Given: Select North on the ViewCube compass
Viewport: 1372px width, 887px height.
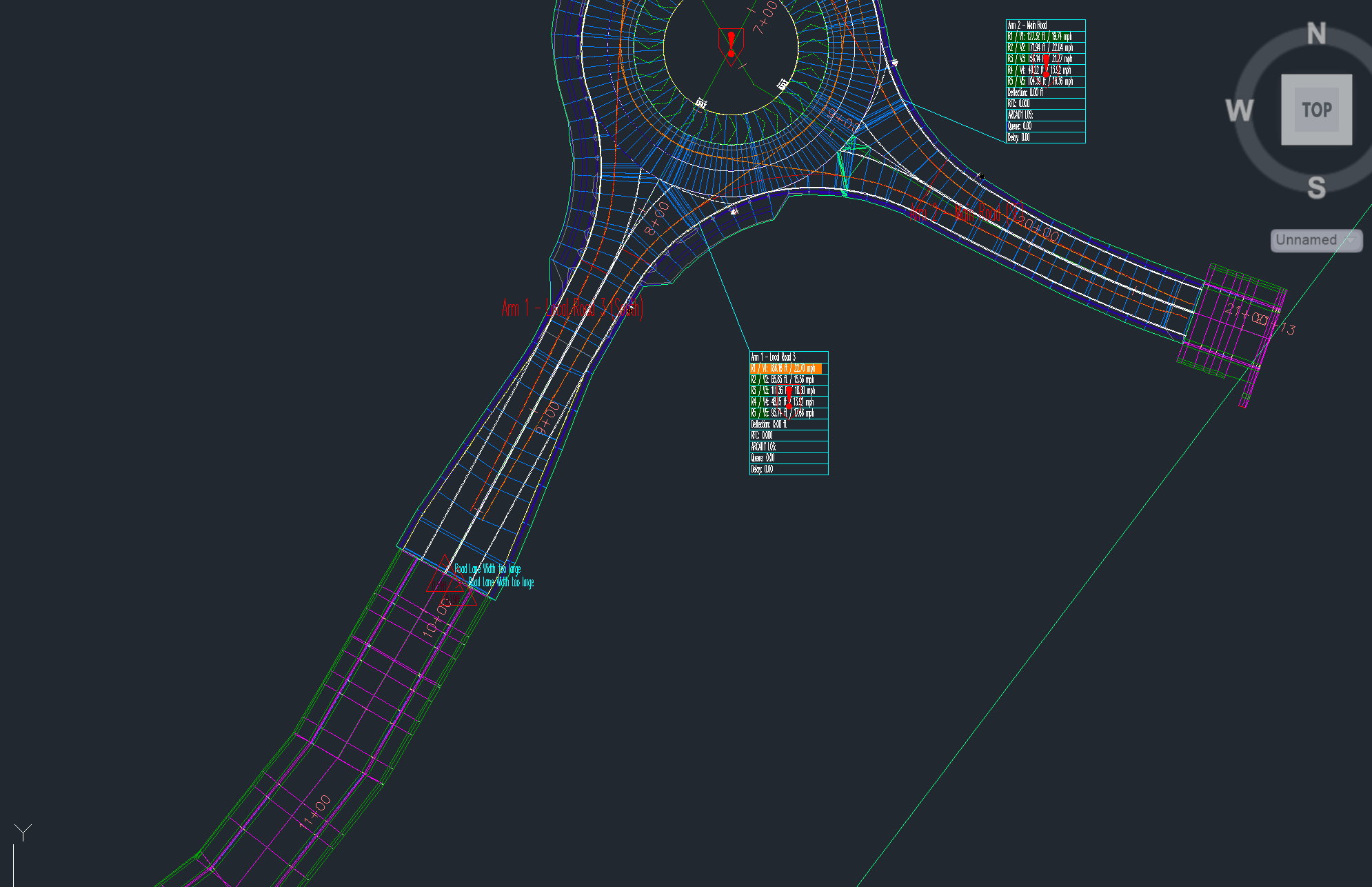Looking at the screenshot, I should click(x=1315, y=34).
